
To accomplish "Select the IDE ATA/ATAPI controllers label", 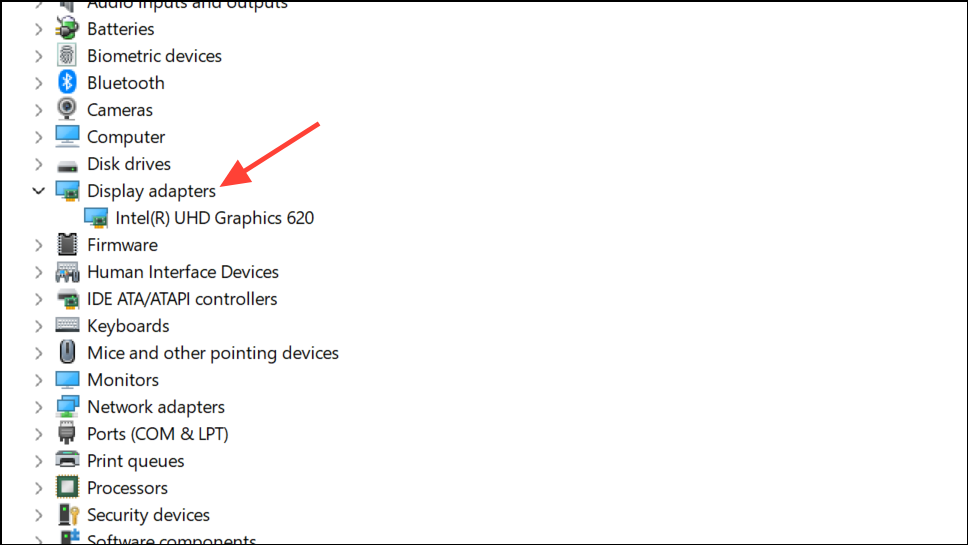I will click(182, 299).
